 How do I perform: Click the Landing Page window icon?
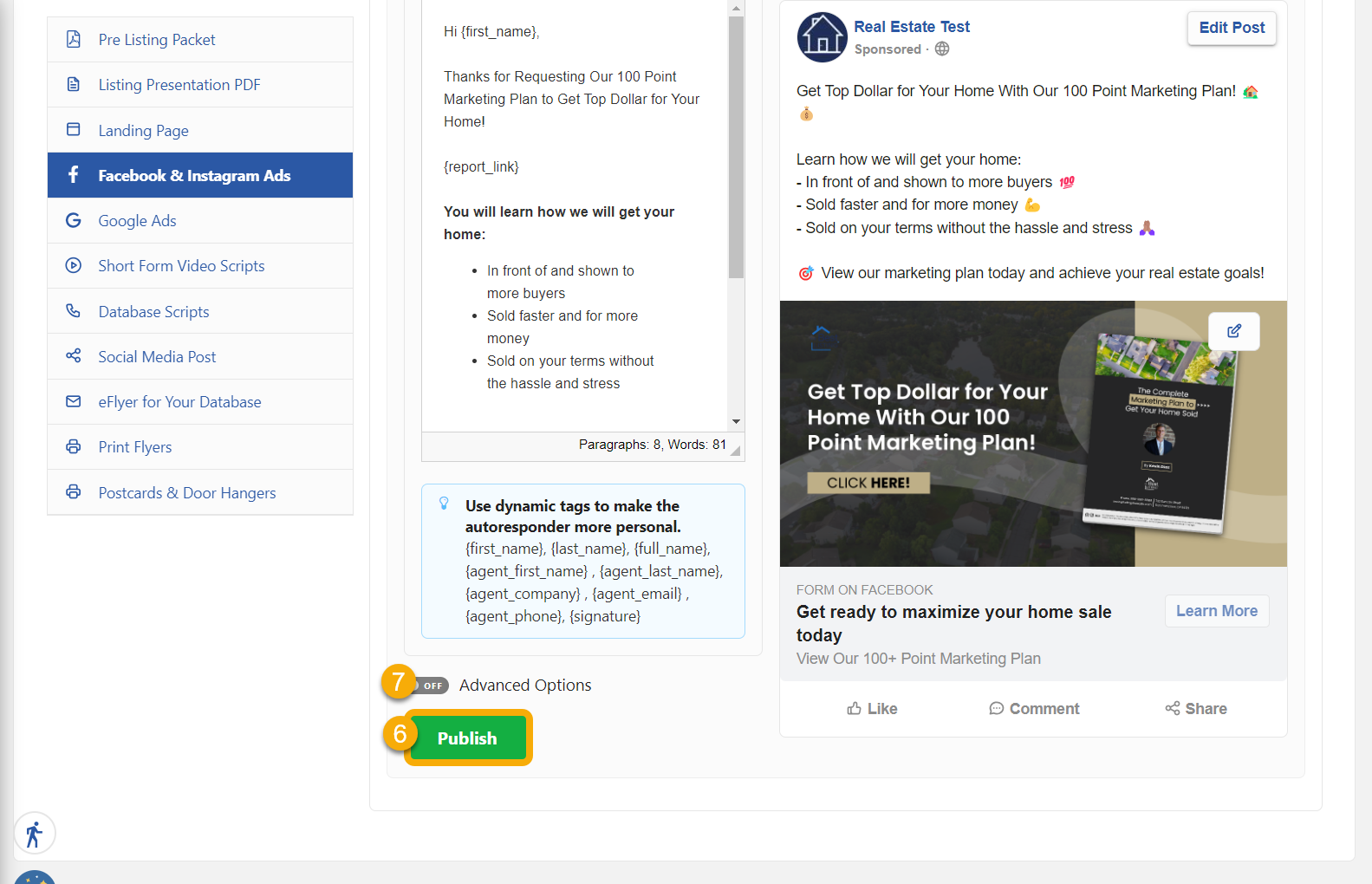pyautogui.click(x=74, y=129)
